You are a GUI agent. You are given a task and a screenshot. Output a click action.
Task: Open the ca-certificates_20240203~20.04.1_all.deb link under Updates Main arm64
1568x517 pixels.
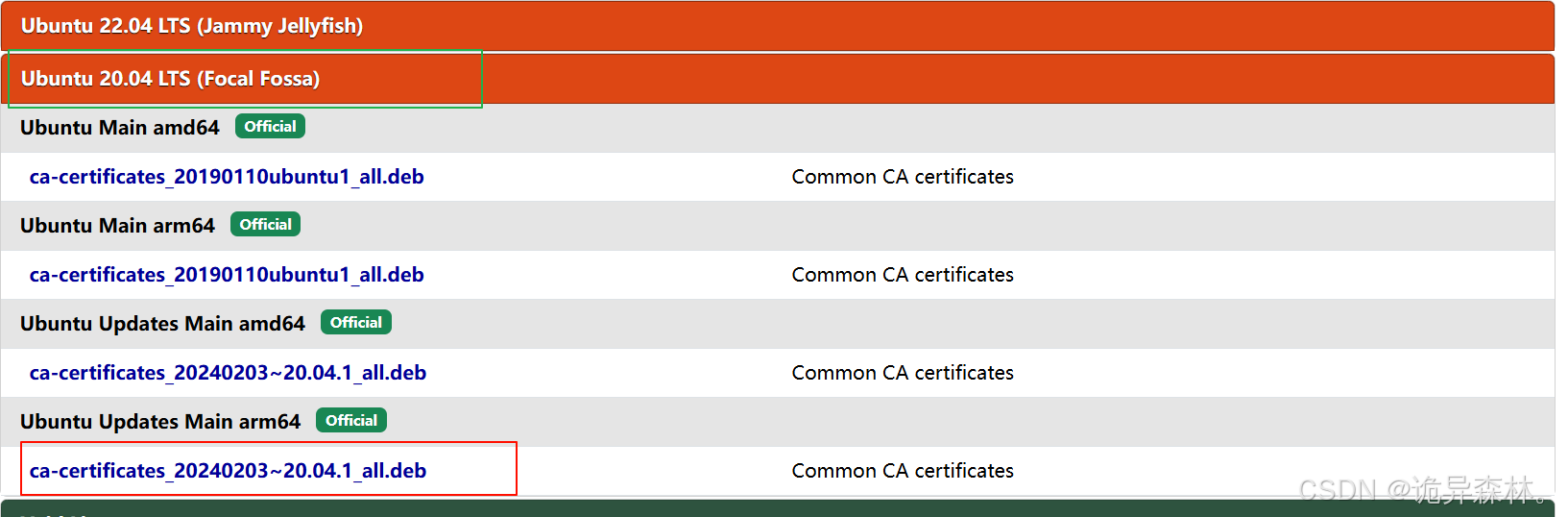pos(228,471)
